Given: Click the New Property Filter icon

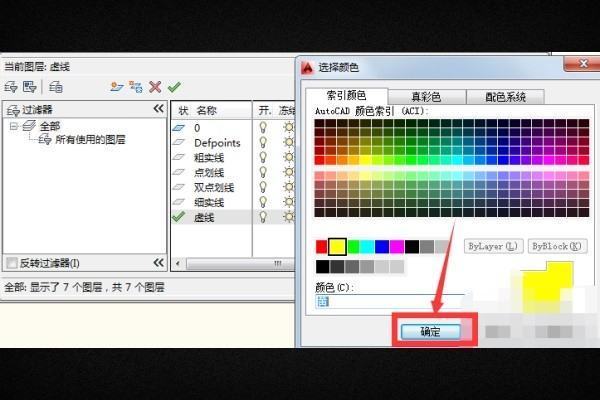Looking at the screenshot, I should 11,87.
